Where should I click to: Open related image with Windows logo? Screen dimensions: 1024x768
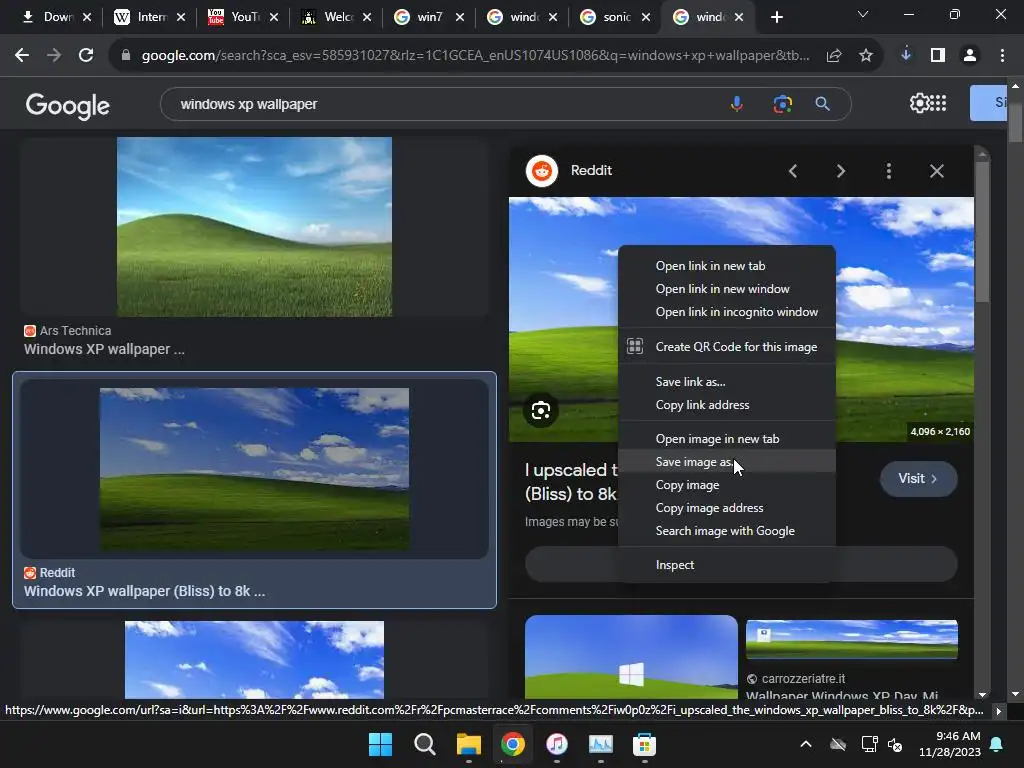(x=631, y=656)
